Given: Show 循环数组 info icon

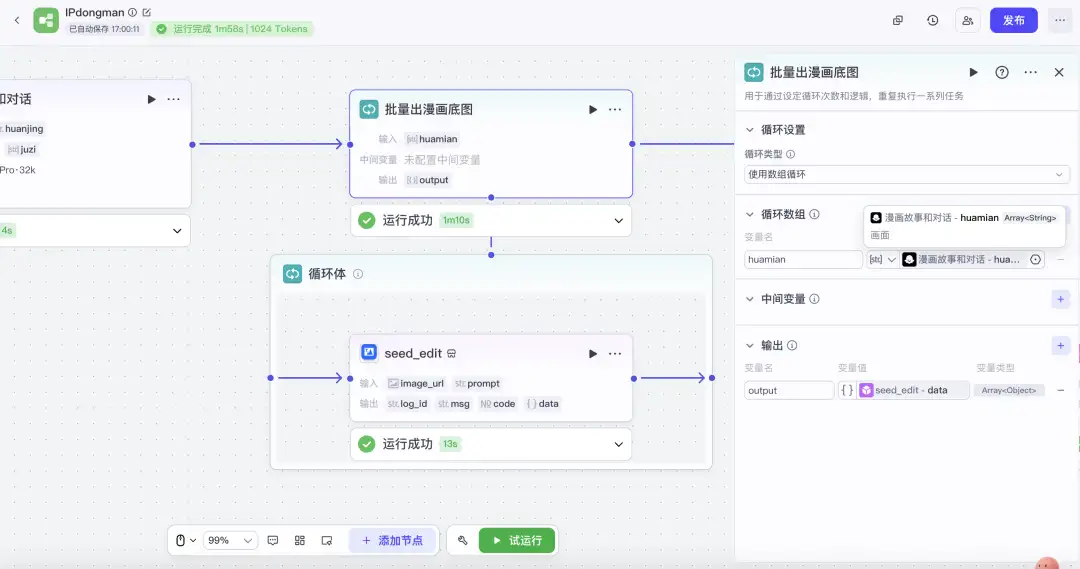Looking at the screenshot, I should point(814,214).
